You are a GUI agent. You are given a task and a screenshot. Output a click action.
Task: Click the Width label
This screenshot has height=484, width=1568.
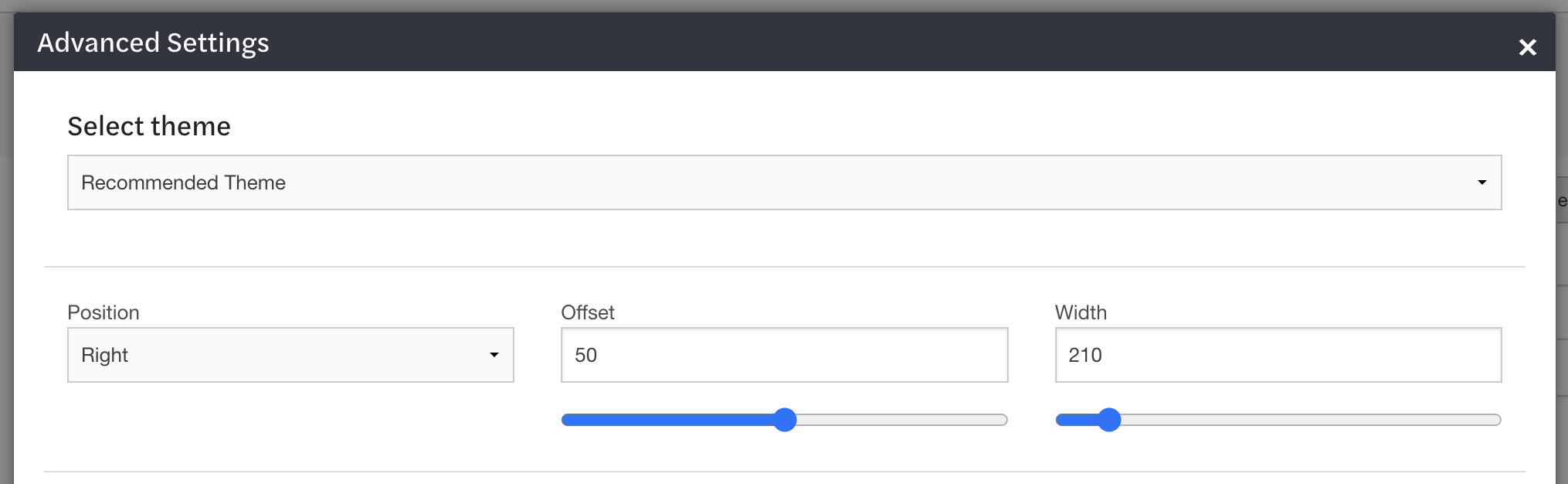coord(1081,312)
